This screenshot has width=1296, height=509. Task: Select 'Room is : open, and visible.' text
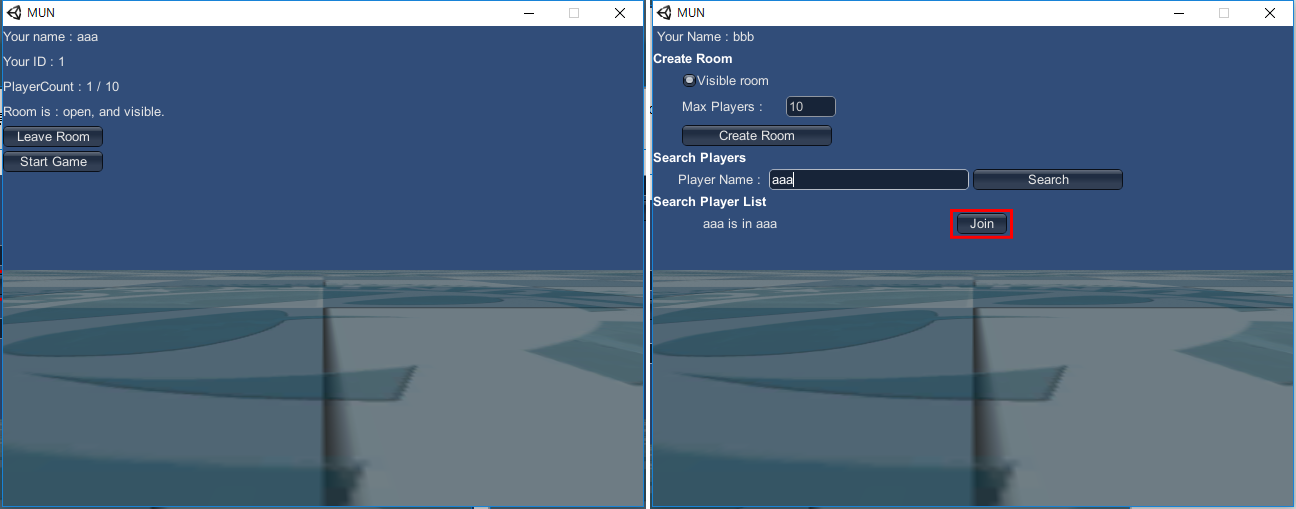pyautogui.click(x=84, y=112)
